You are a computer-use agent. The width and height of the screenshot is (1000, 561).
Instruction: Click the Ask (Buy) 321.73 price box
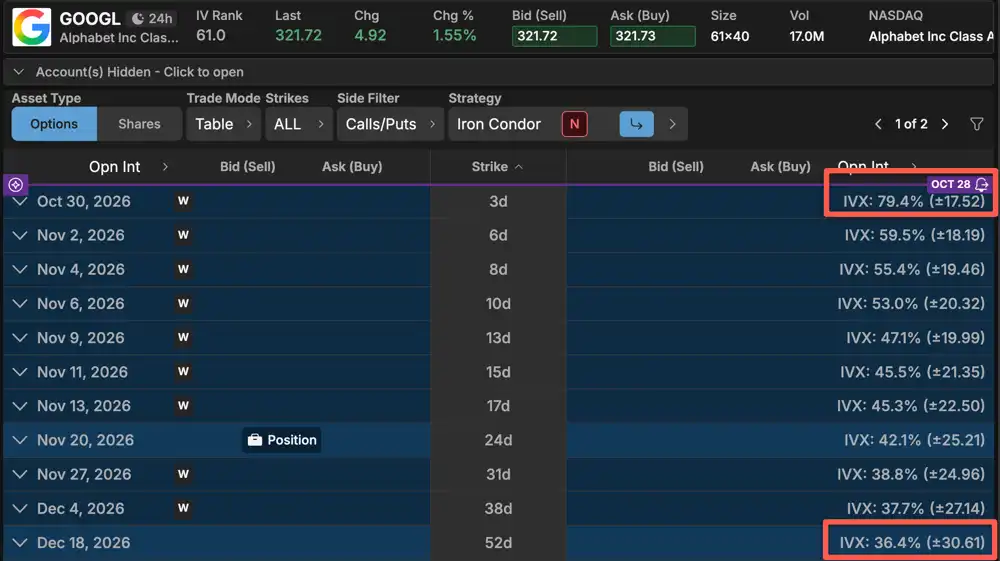pos(652,36)
